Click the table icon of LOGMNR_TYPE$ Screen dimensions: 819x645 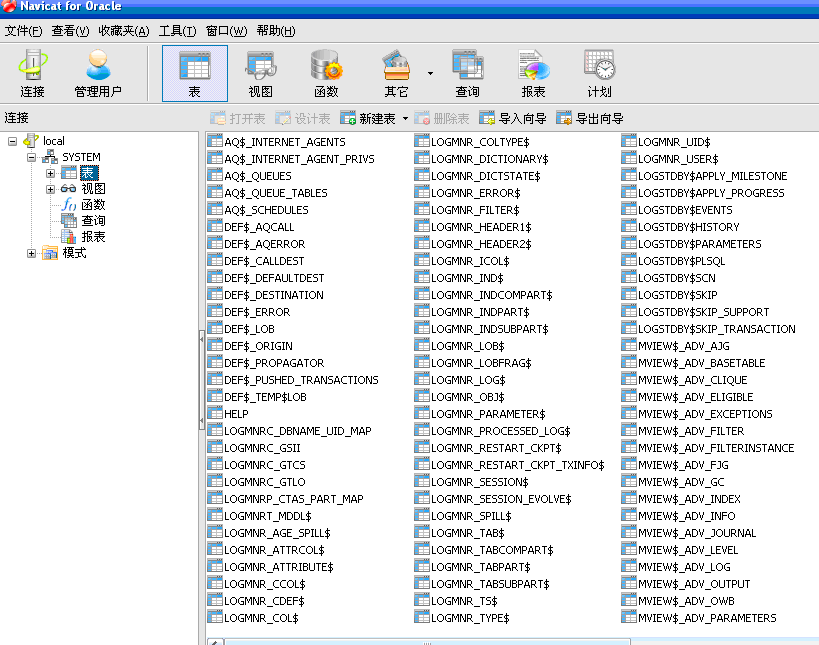422,618
